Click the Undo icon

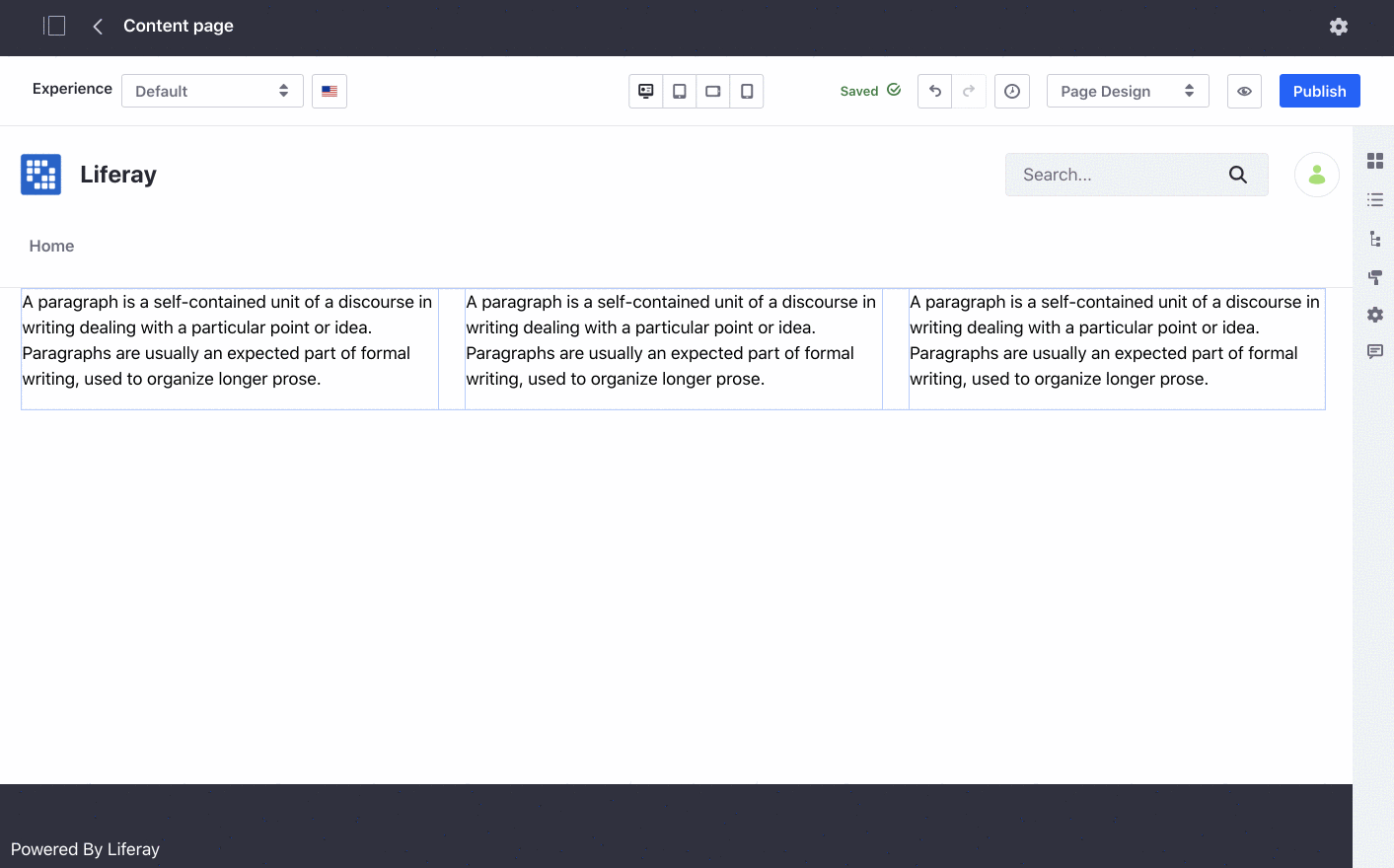[933, 91]
